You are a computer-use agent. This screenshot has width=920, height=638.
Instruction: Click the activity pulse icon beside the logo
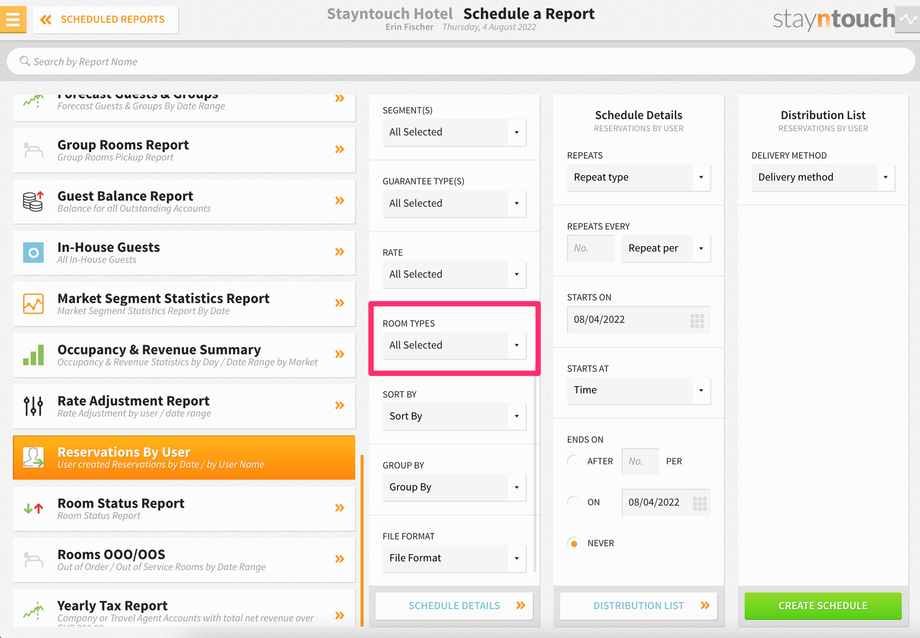pyautogui.click(x=908, y=19)
